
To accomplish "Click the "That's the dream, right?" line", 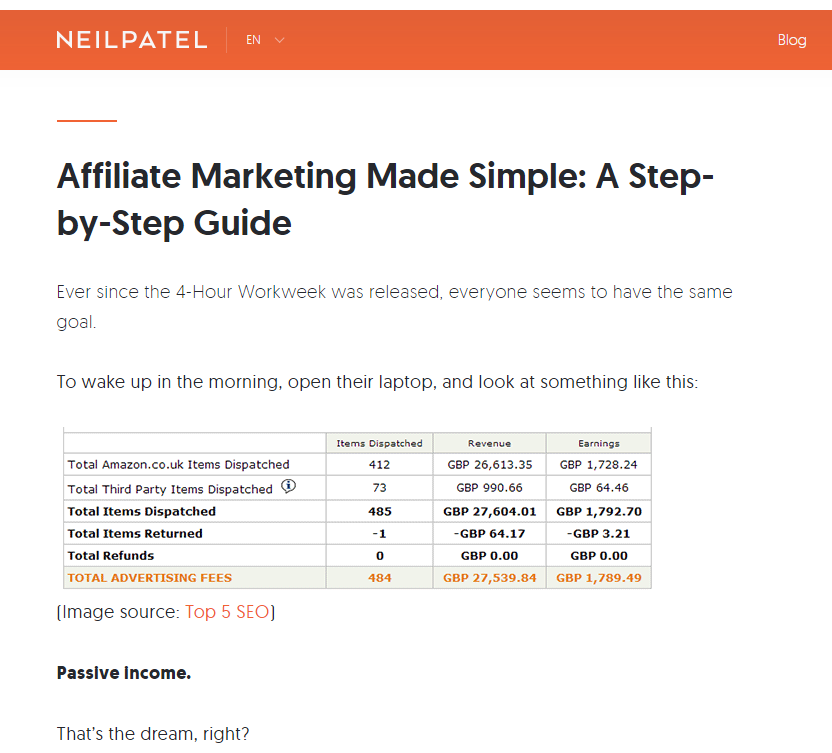I will pos(152,734).
